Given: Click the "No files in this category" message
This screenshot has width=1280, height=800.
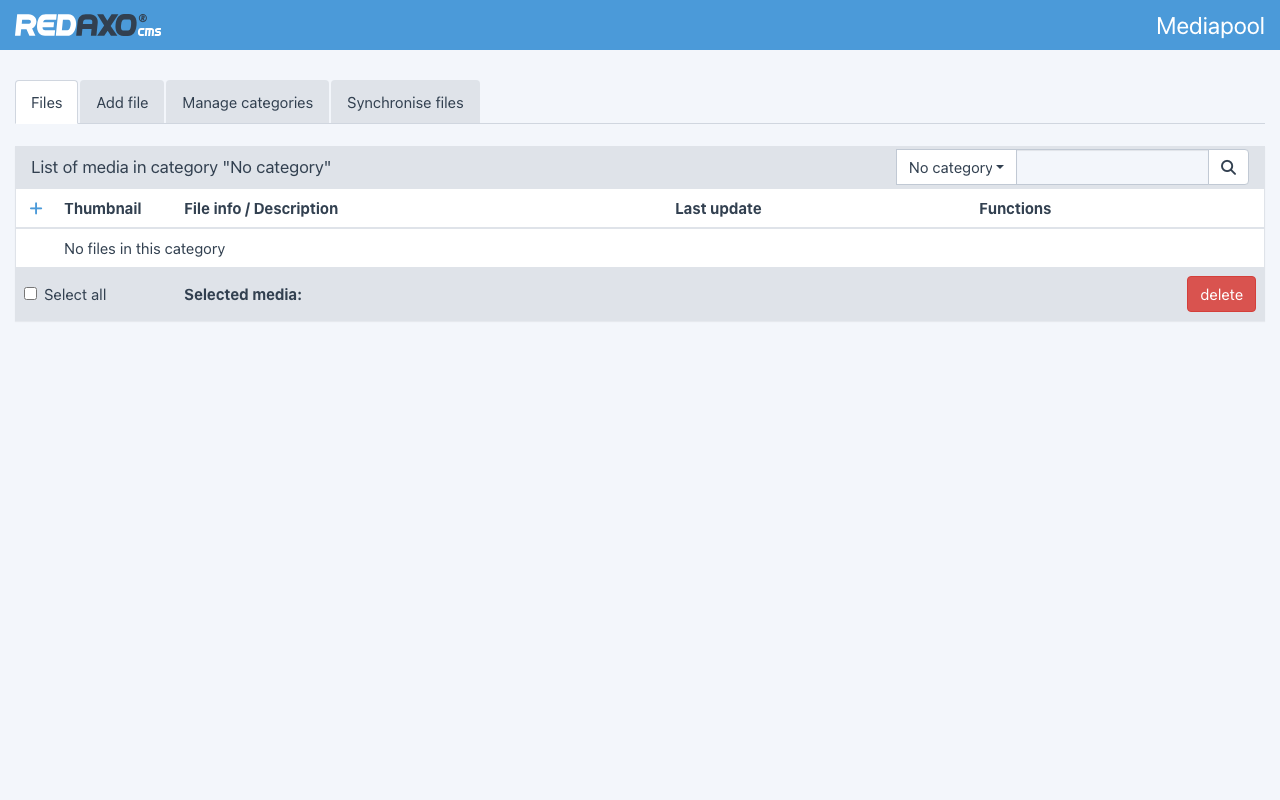Looking at the screenshot, I should click(x=144, y=248).
